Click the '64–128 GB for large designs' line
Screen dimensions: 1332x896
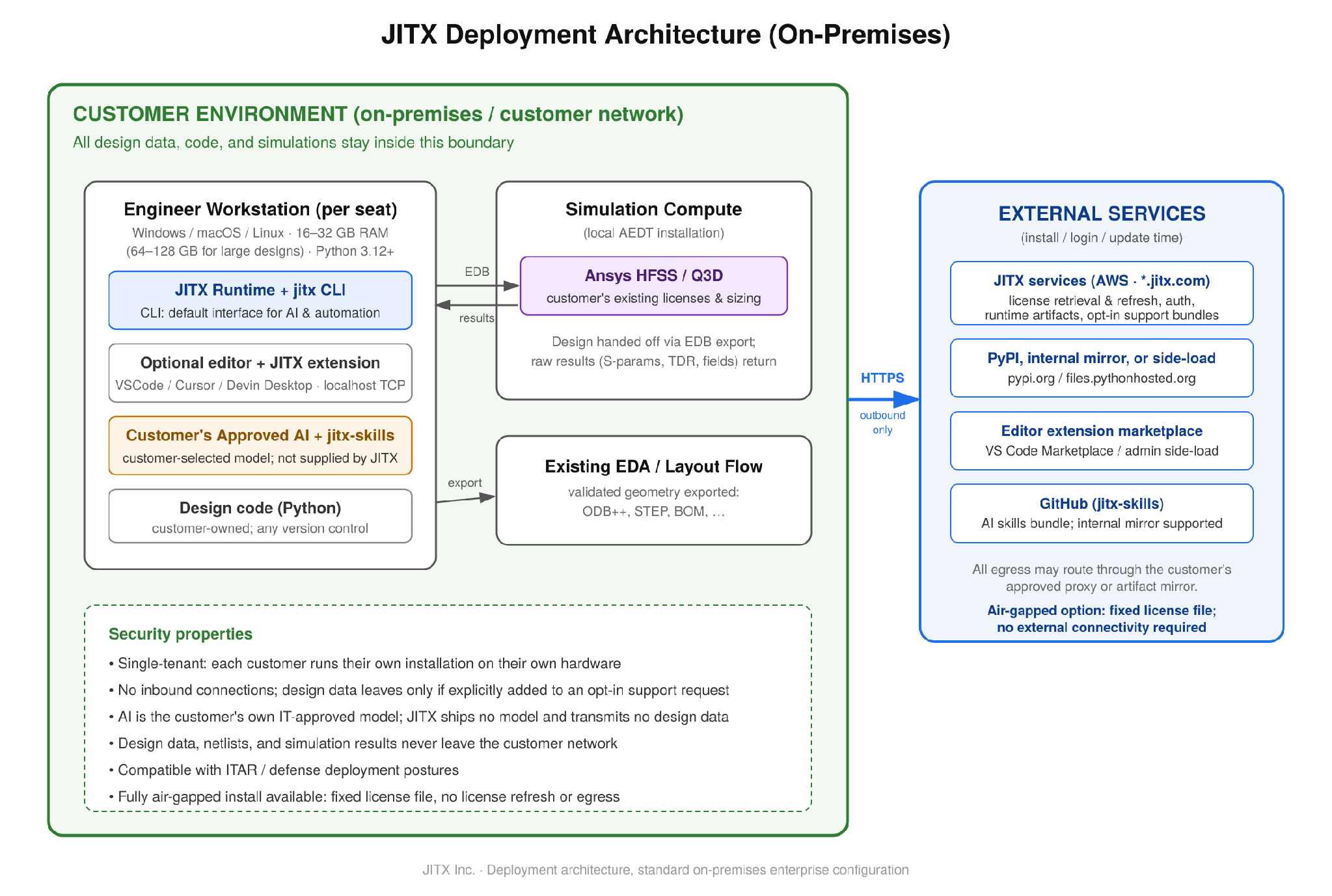[x=260, y=251]
